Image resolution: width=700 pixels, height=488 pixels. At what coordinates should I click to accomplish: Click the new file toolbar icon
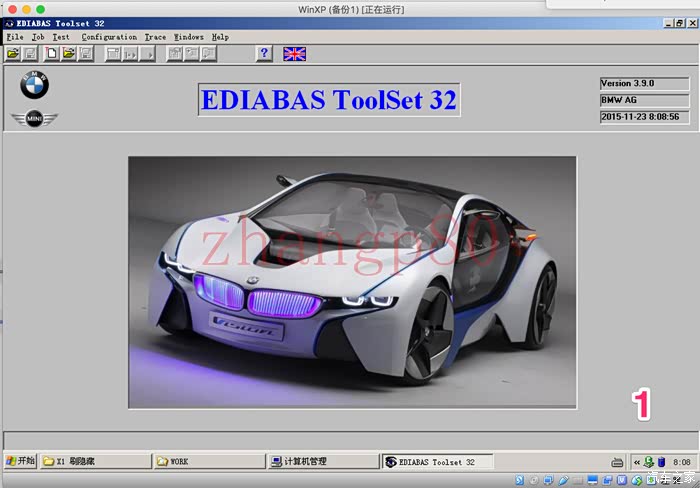point(51,54)
